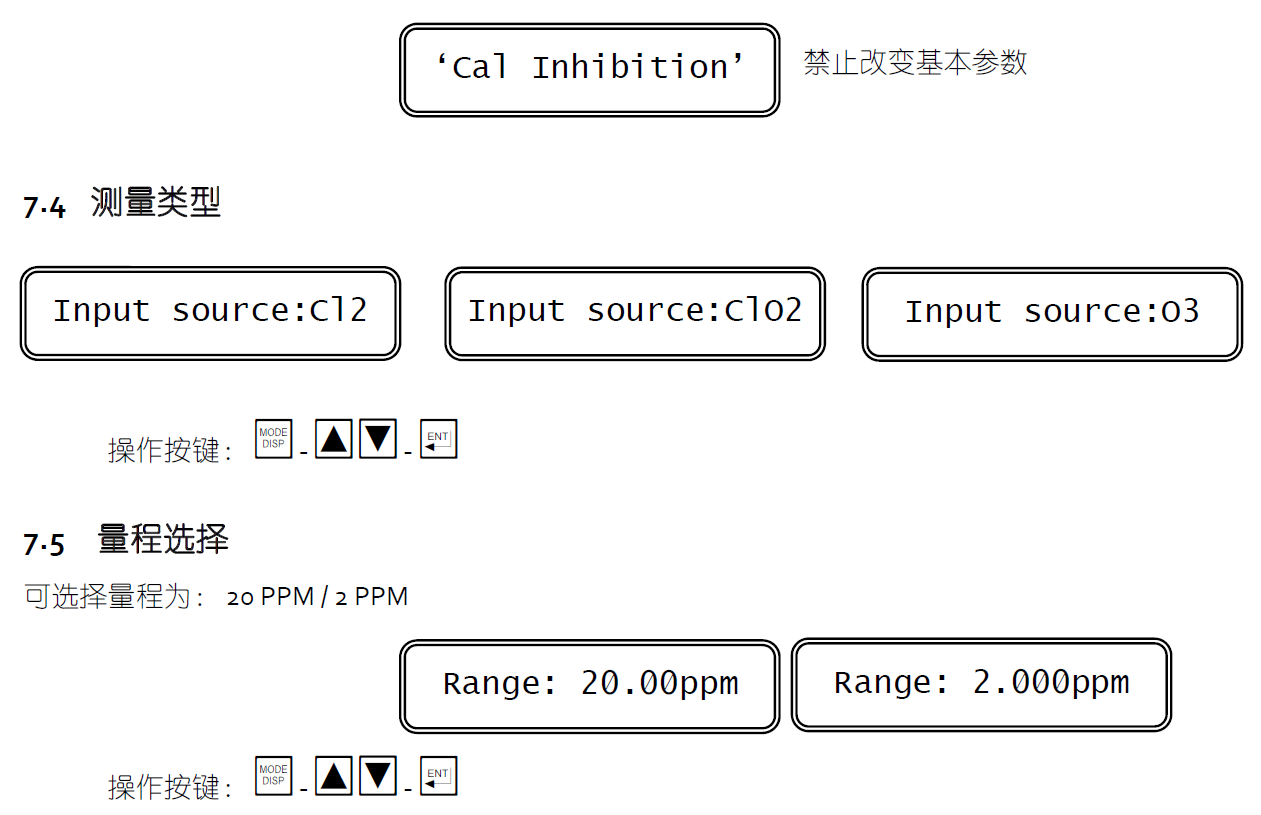1261x815 pixels.
Task: Click the 操作按键 label under 测量类型
Action: (168, 450)
